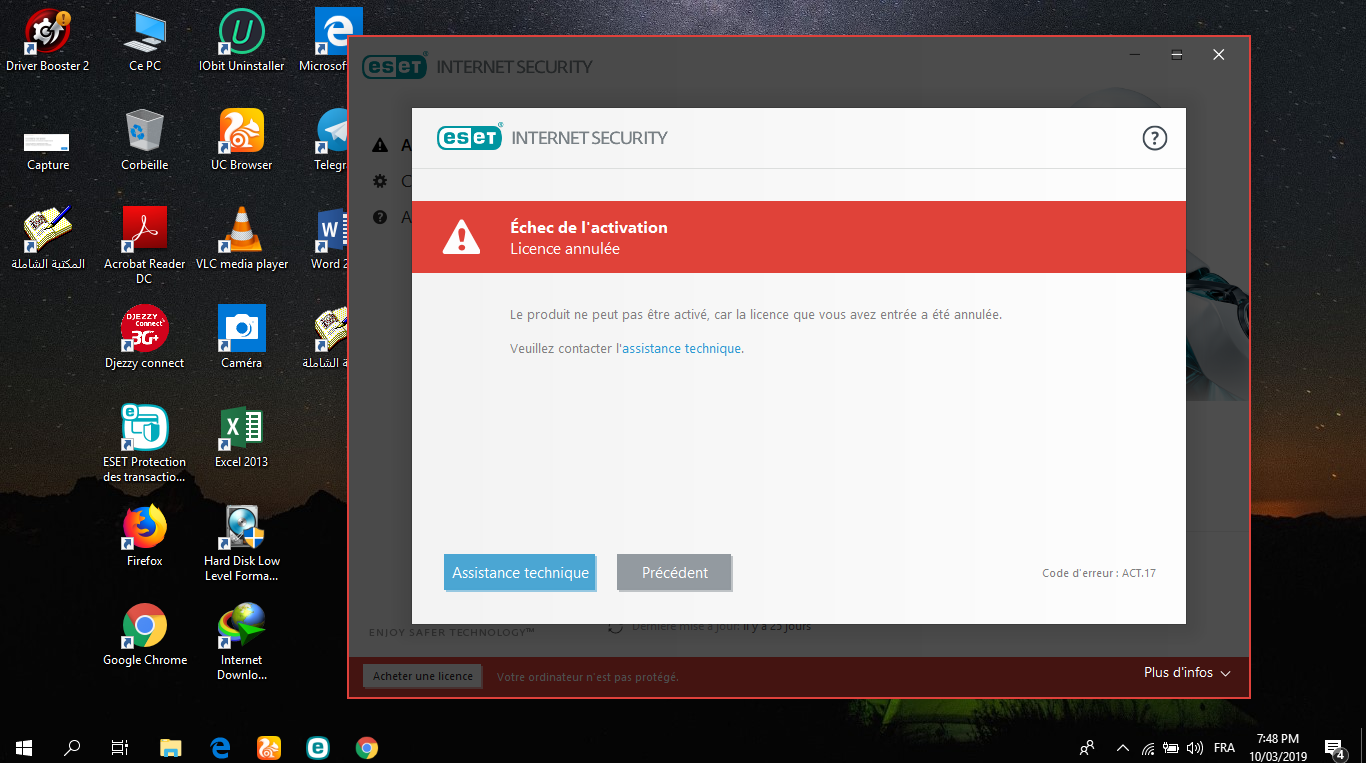Launch IObit Uninstaller shortcut
Image resolution: width=1366 pixels, height=763 pixels.
tap(241, 41)
